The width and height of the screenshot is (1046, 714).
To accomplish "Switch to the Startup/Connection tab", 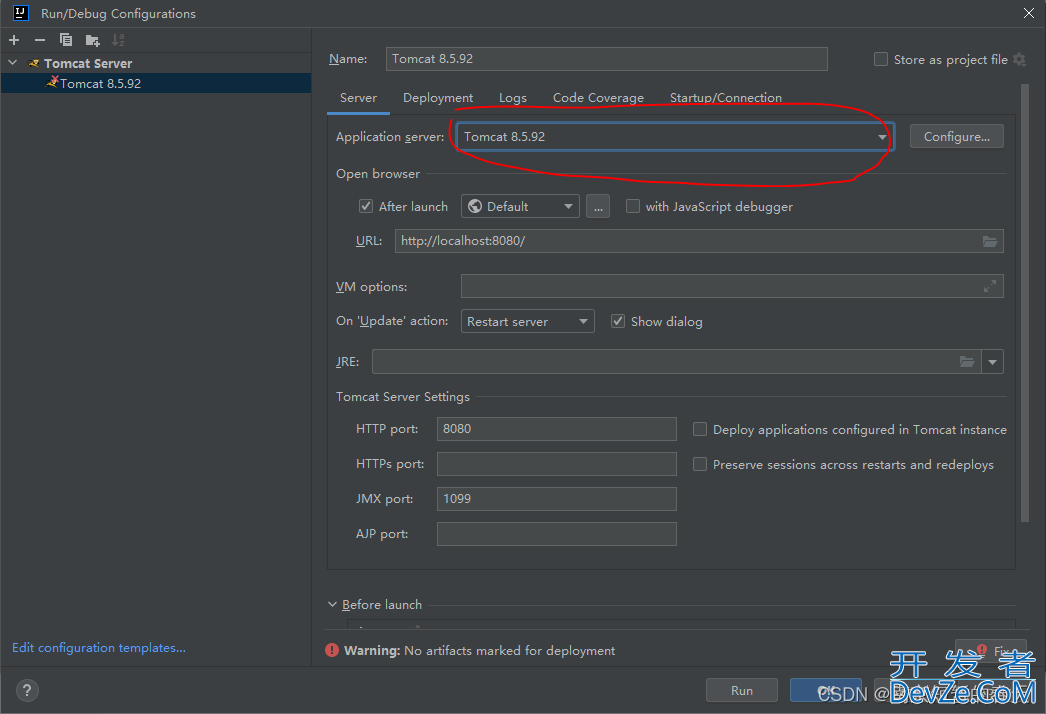I will (x=725, y=98).
